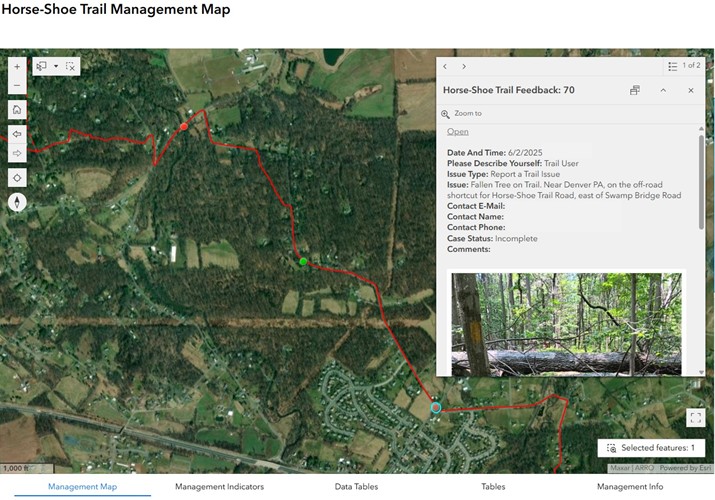Zoom in on the map with the plus button

(x=17, y=67)
